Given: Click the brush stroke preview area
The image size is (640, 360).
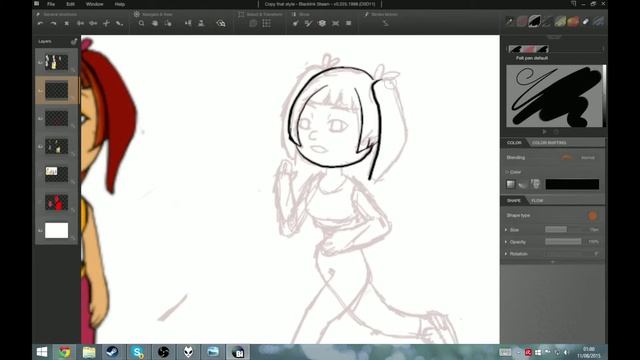Looking at the screenshot, I should [554, 96].
